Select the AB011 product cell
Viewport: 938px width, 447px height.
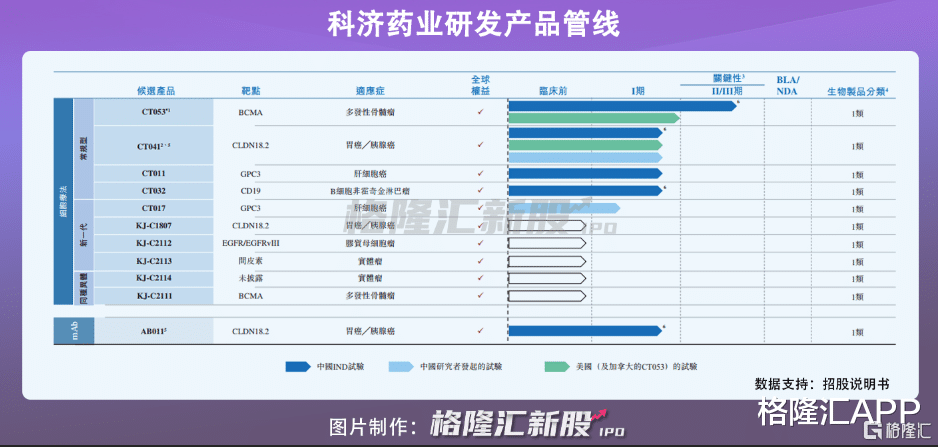[x=154, y=330]
